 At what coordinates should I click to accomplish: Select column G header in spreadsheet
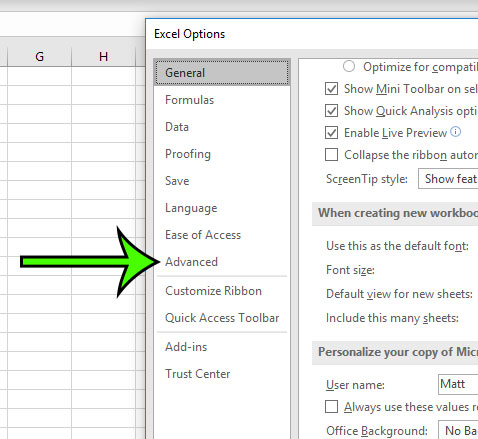click(39, 57)
